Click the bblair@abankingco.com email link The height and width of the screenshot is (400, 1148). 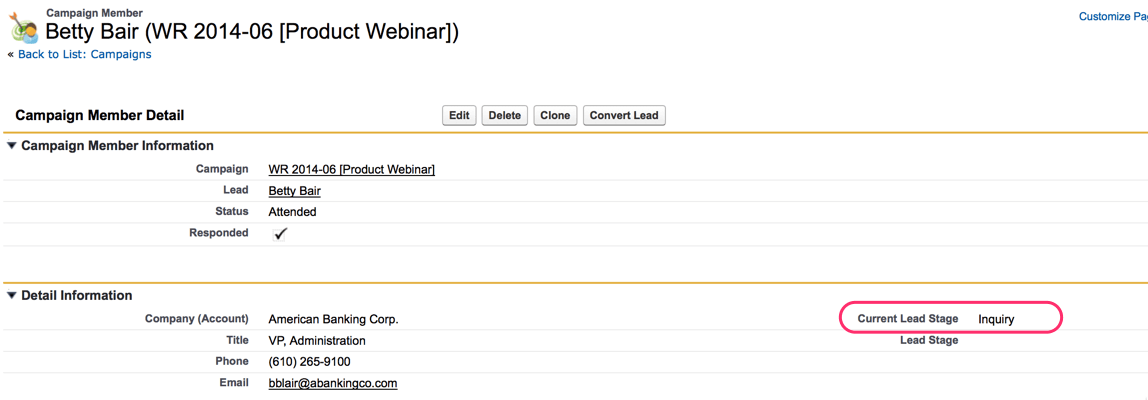coord(332,383)
